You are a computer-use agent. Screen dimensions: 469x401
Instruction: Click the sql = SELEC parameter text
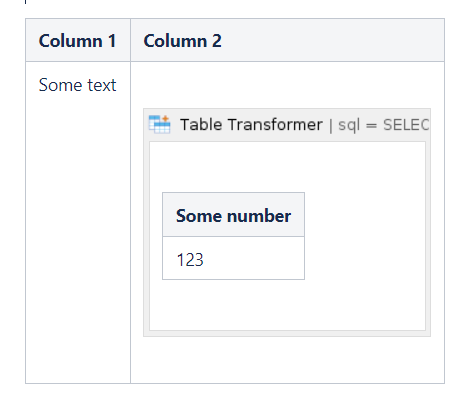click(383, 125)
